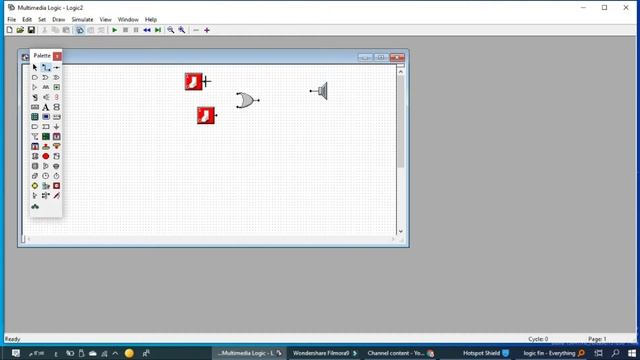Select the speaker component on the canvas
Screen dimensions: 640x360
tap(319, 91)
